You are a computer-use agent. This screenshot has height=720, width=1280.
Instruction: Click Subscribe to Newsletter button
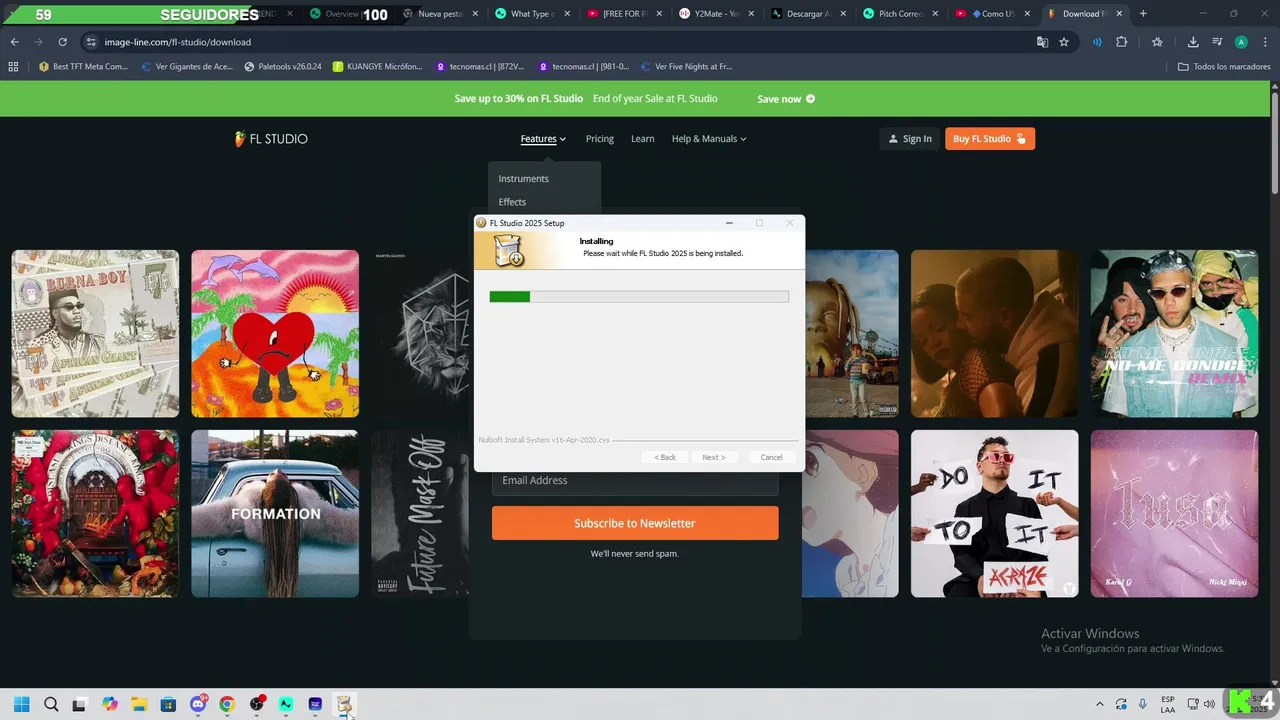(635, 523)
